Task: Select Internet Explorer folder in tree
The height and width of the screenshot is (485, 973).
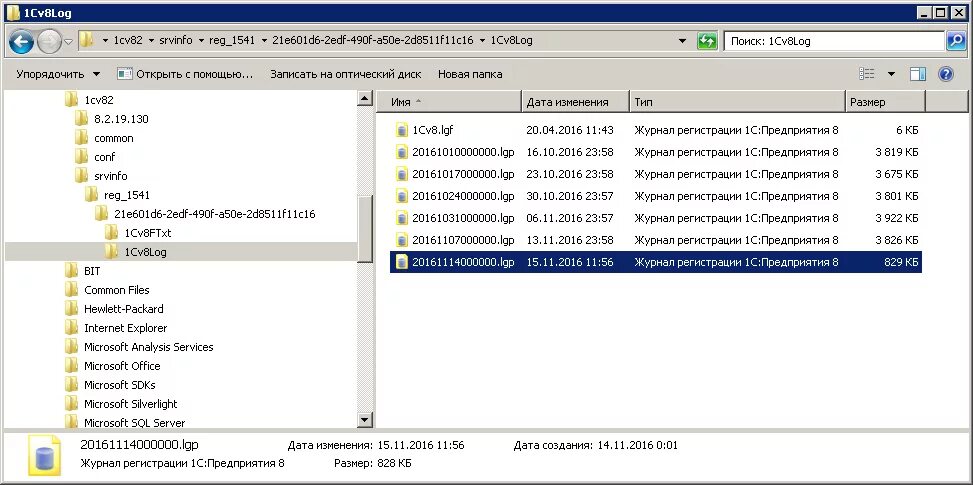Action: [x=125, y=328]
